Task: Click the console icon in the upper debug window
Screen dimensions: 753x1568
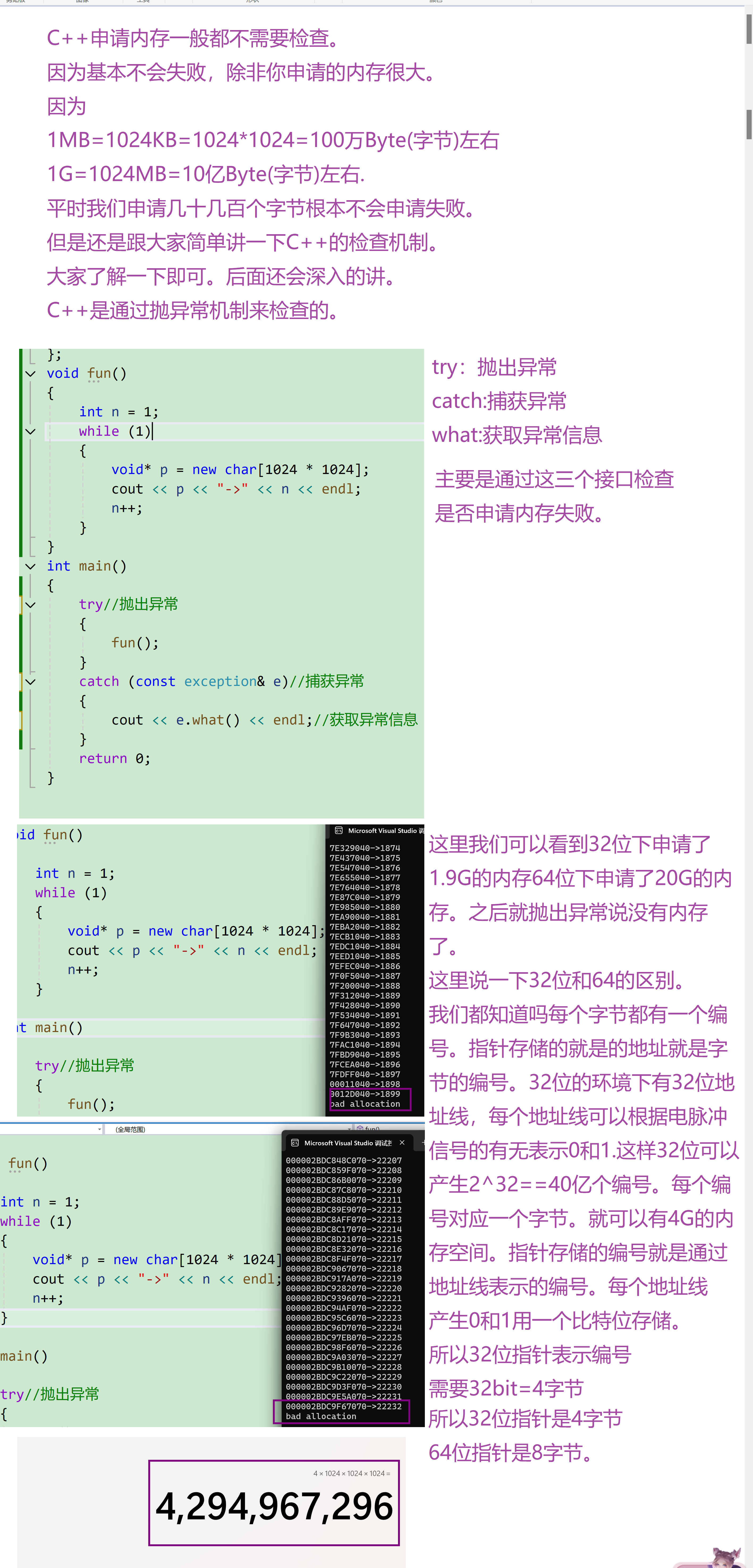Action: (x=339, y=830)
